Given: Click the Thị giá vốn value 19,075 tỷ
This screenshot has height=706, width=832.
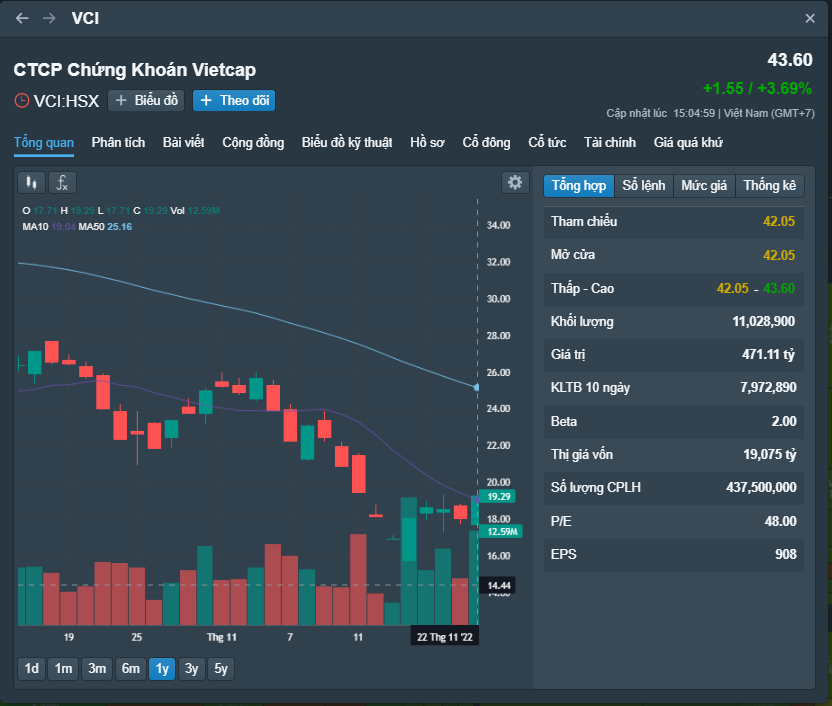Looking at the screenshot, I should [770, 455].
